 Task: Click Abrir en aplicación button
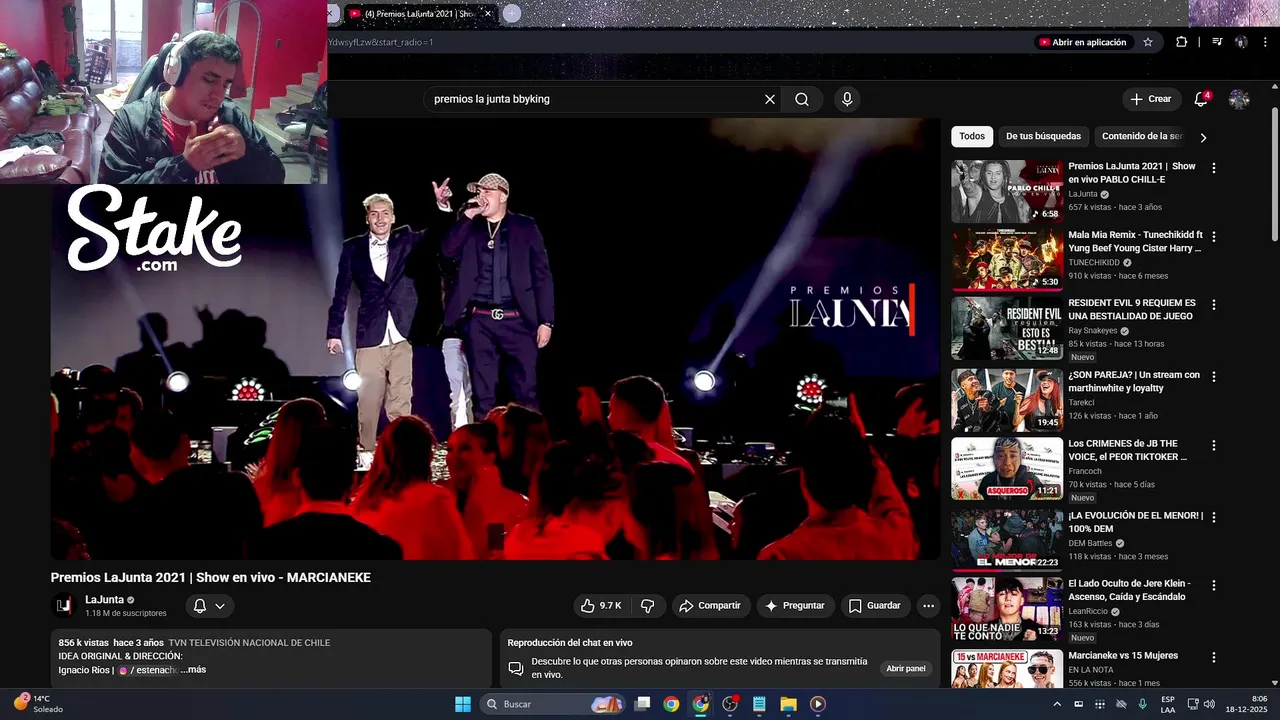click(x=1082, y=42)
